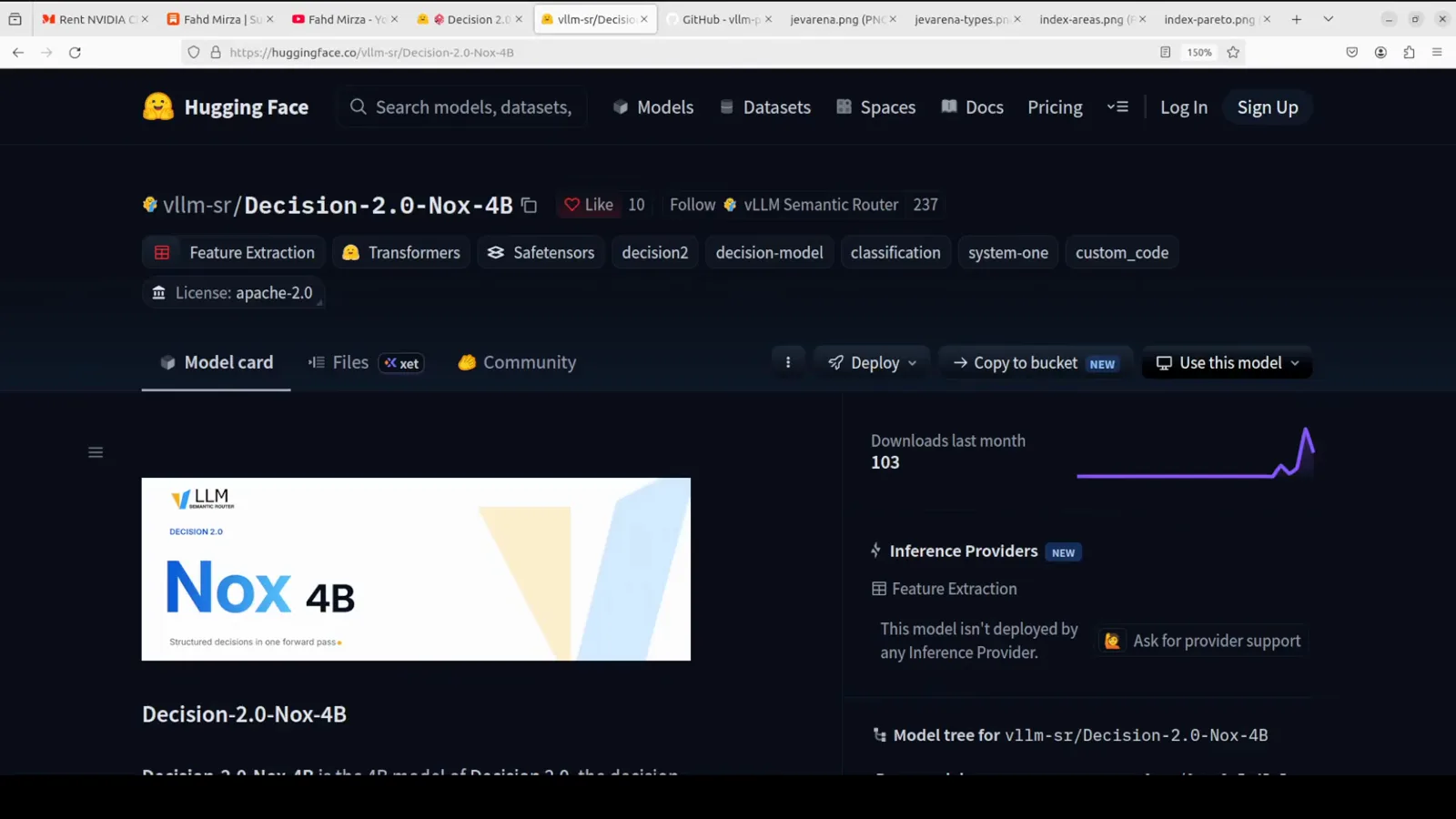The image size is (1456, 819).
Task: Open the three-dot more options menu
Action: point(788,362)
